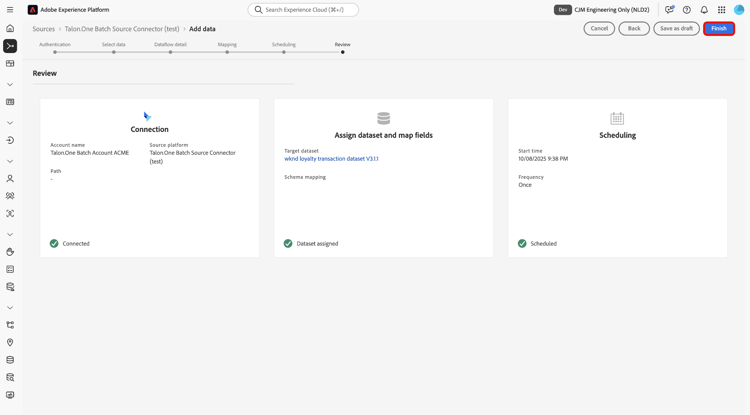Click the Add data breadcrumb text

202,29
